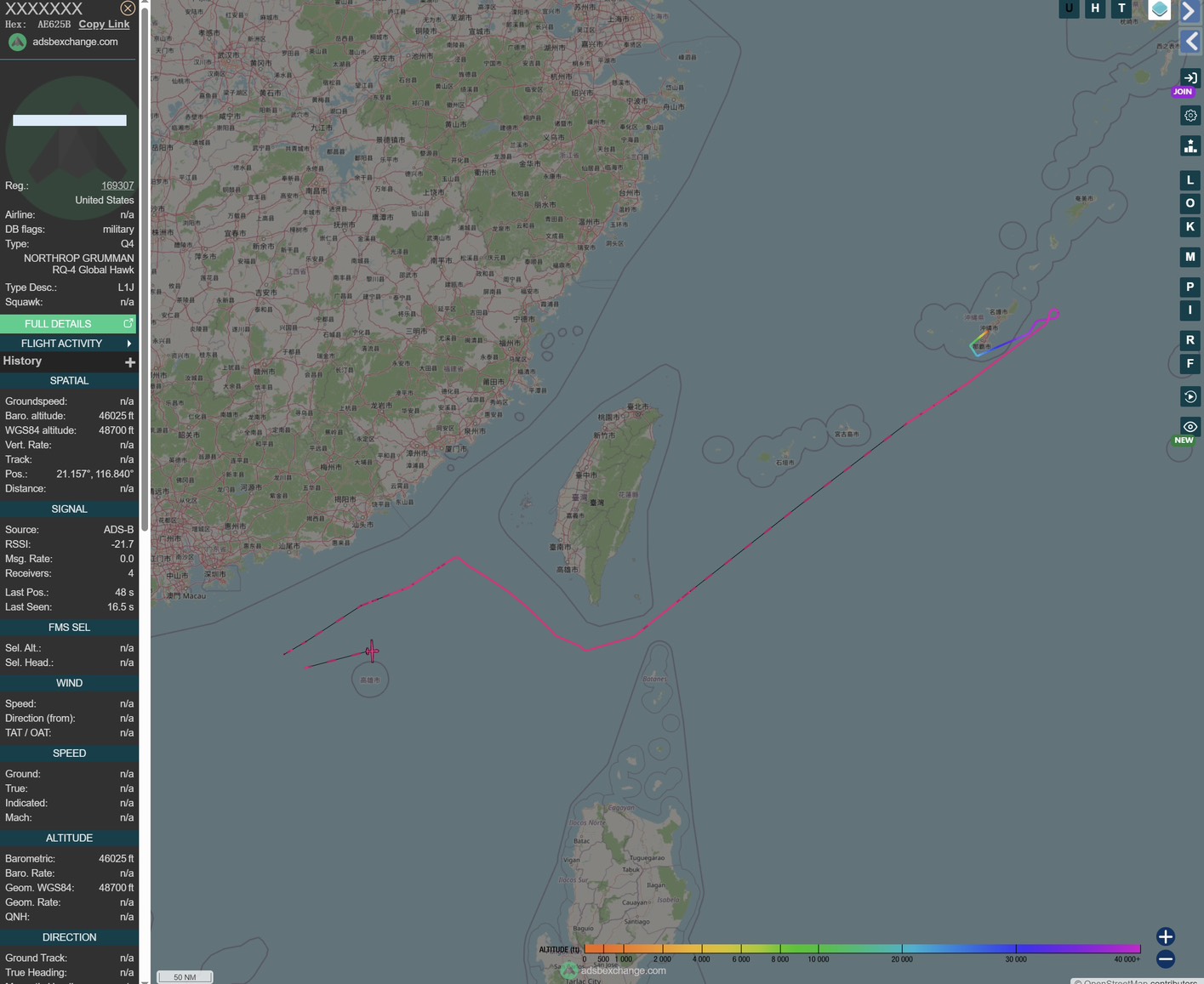This screenshot has width=1204, height=984.
Task: Click the P button on map sidebar
Action: point(1190,287)
